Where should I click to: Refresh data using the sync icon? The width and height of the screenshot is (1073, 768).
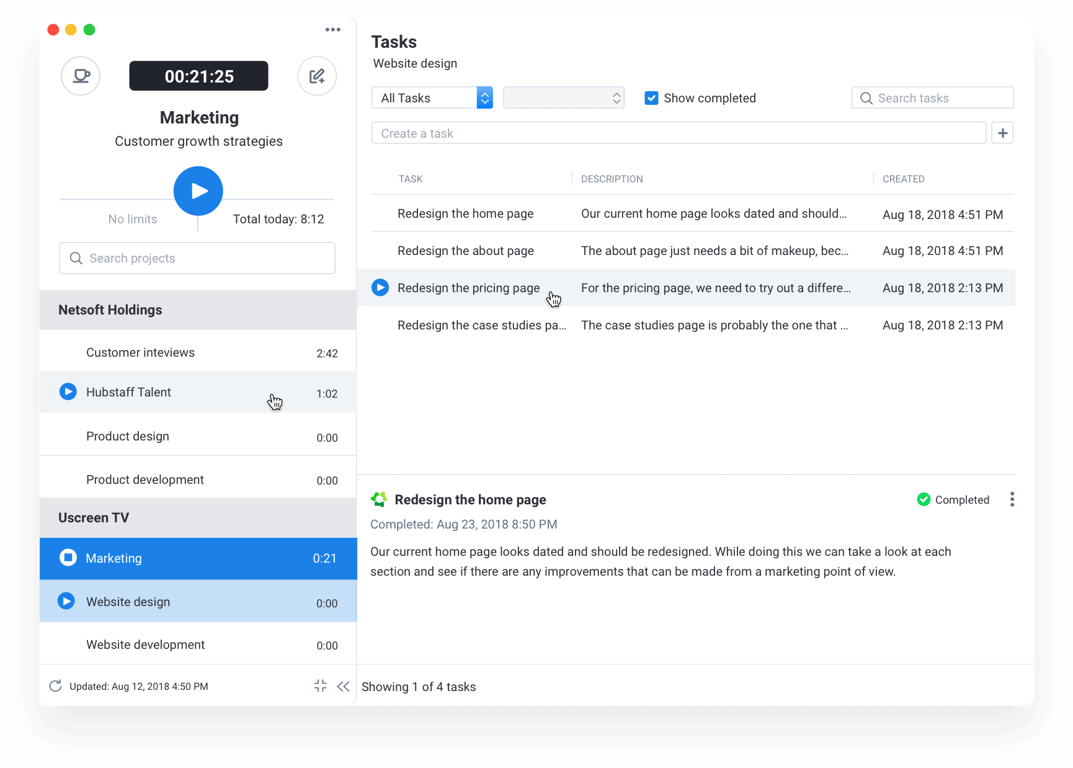pyautogui.click(x=55, y=686)
